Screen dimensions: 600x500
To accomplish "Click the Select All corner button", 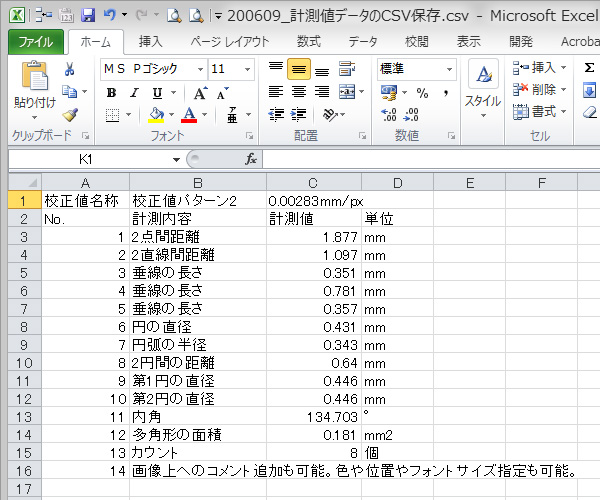I will pos(25,182).
